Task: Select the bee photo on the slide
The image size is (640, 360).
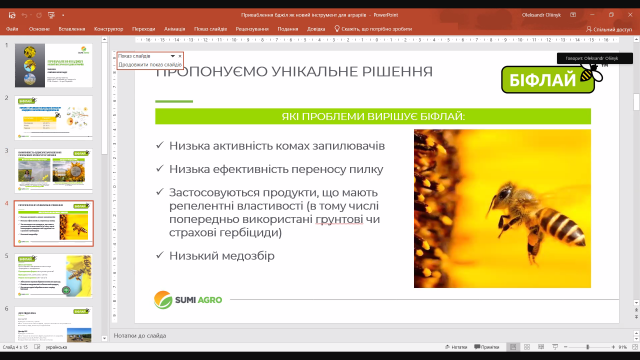Action: coord(502,209)
